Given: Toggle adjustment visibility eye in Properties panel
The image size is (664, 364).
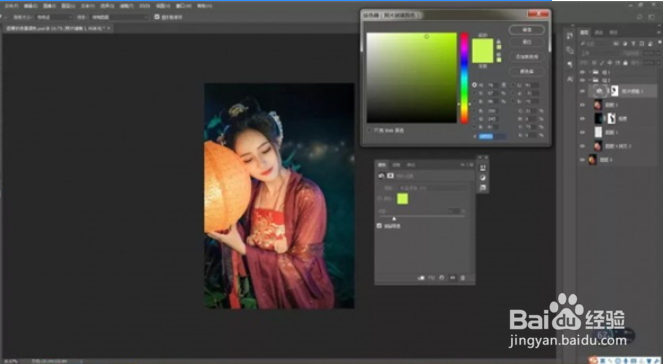Looking at the screenshot, I should pos(453,278).
